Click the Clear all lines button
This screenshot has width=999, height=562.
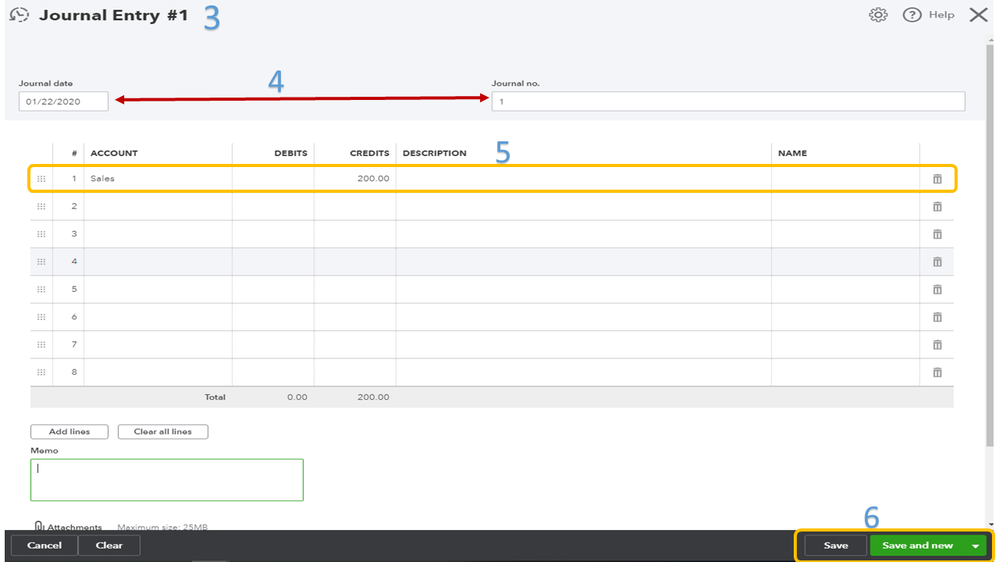(x=162, y=431)
